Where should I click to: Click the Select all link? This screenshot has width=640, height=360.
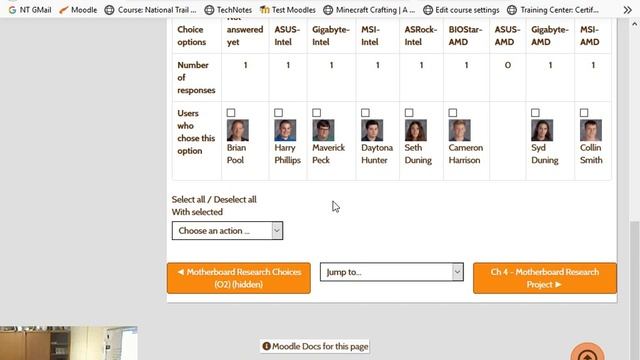188,200
